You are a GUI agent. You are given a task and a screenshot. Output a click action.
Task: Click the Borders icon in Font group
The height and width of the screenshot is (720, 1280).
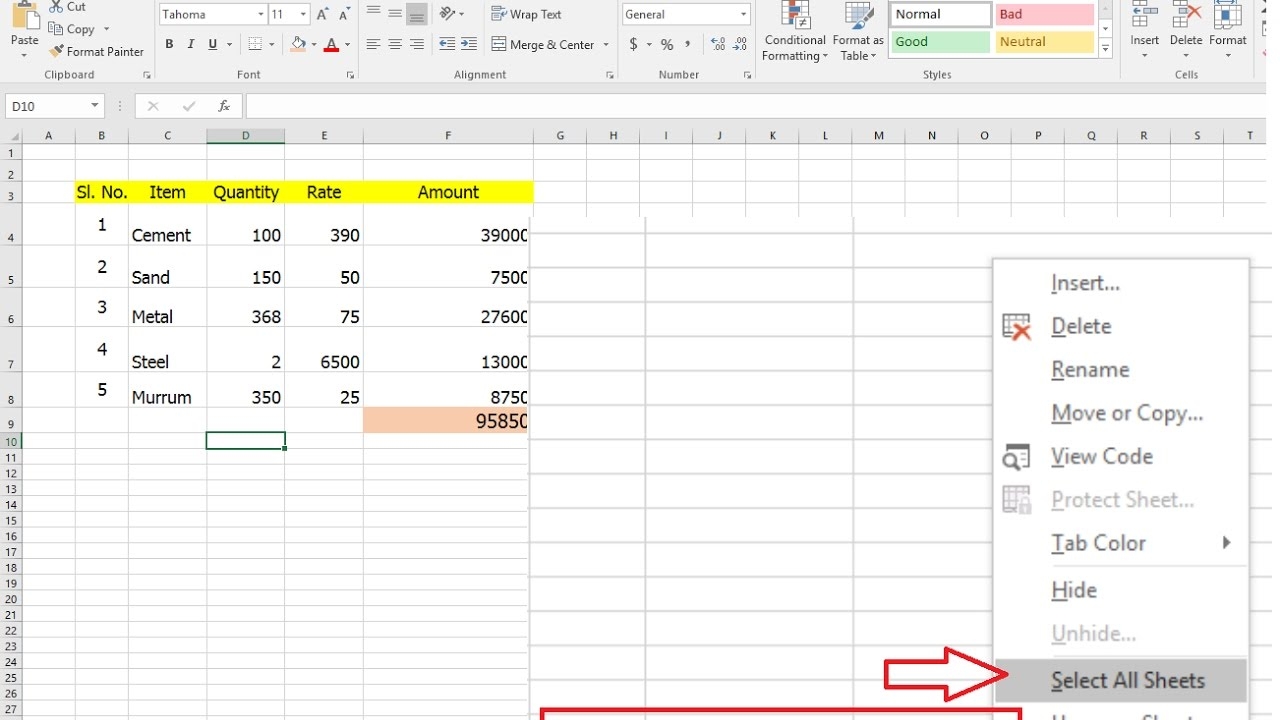[255, 45]
